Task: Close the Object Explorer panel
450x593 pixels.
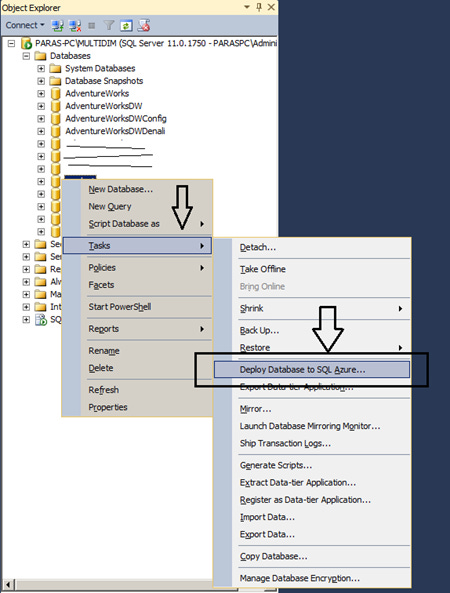Action: (271, 7)
